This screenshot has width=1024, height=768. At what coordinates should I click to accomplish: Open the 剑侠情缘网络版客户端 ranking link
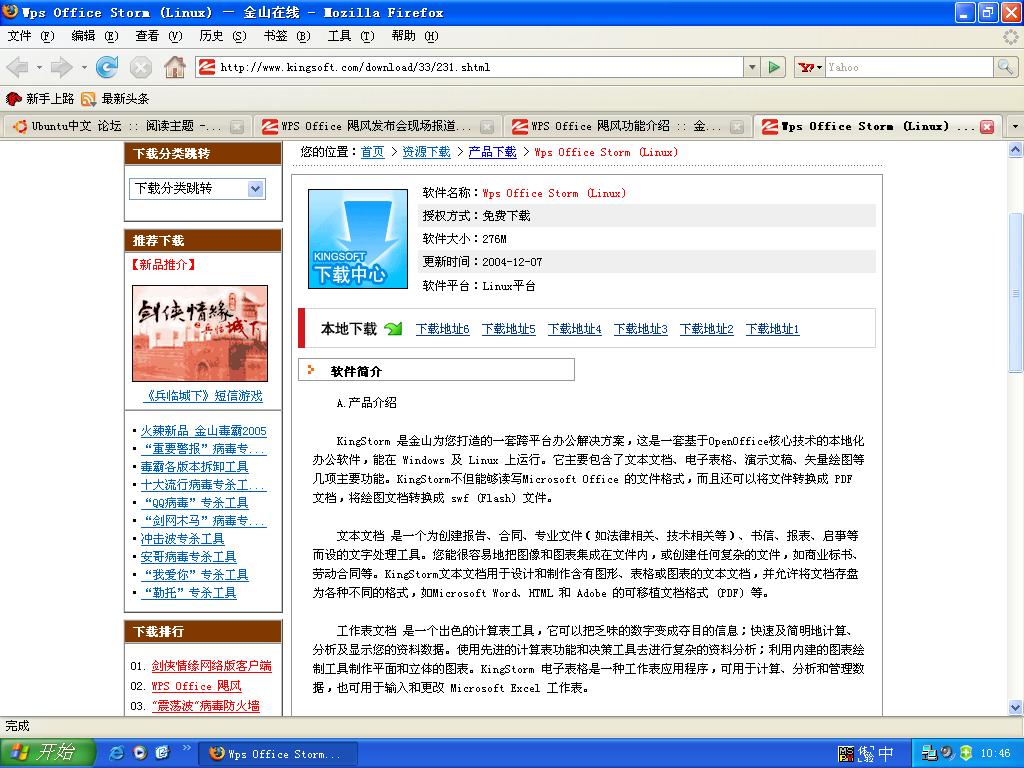click(x=212, y=666)
